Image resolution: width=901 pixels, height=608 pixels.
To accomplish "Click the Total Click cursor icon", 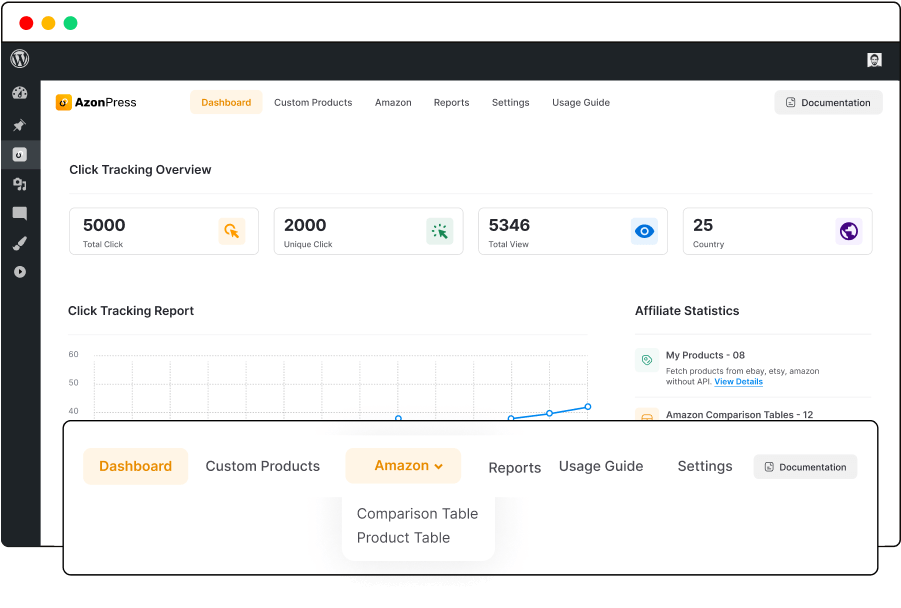I will tap(232, 231).
